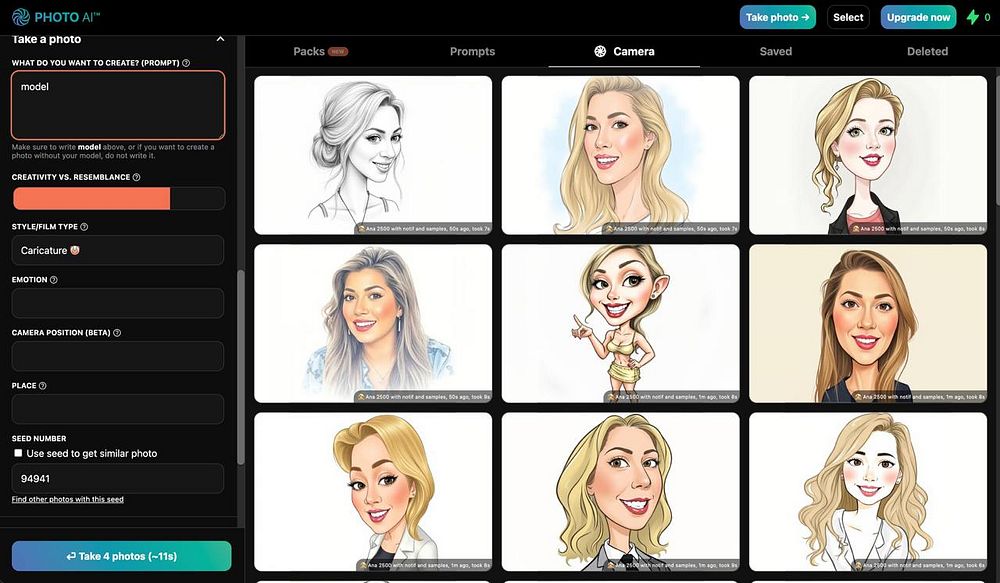The image size is (1000, 583).
Task: Switch to the Camera tab
Action: point(624,52)
